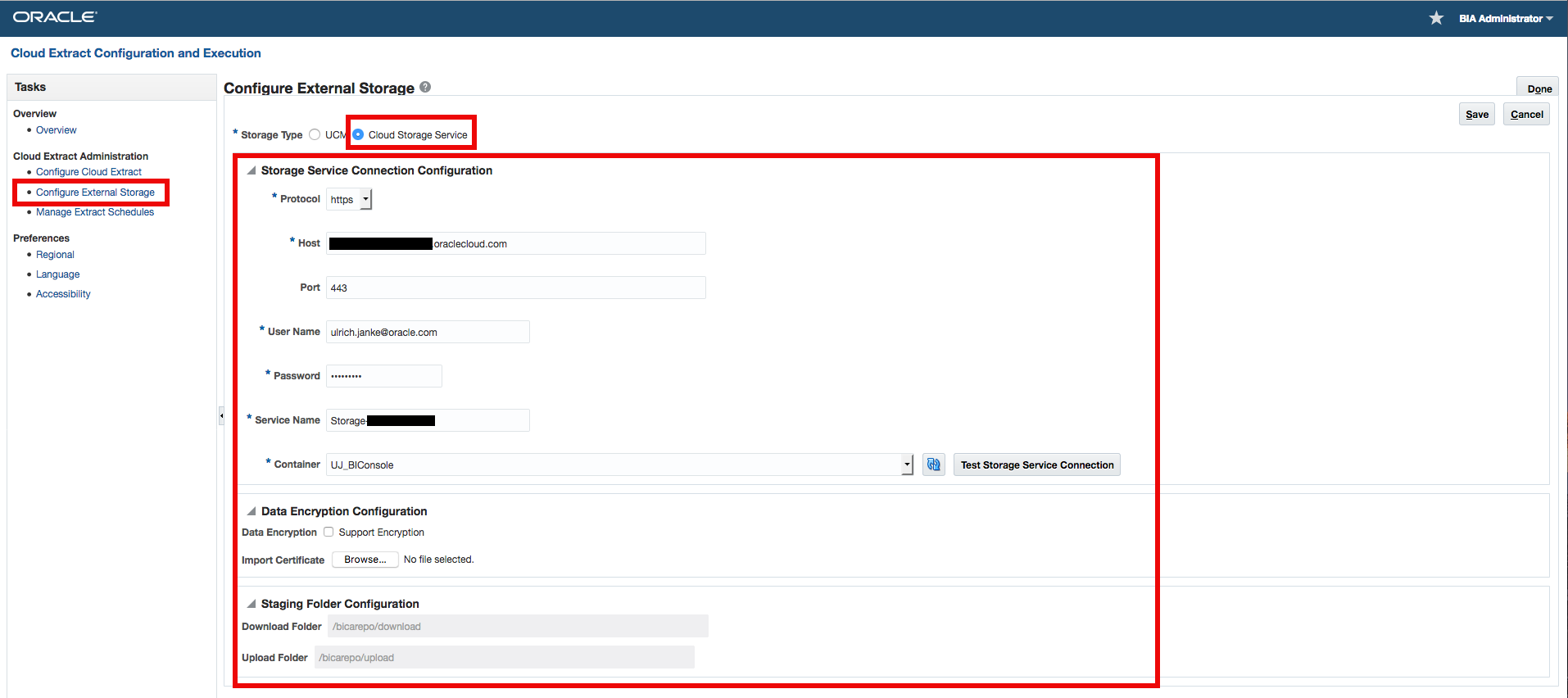1568x698 pixels.
Task: Click the 'No file selected.' text
Action: click(x=439, y=560)
